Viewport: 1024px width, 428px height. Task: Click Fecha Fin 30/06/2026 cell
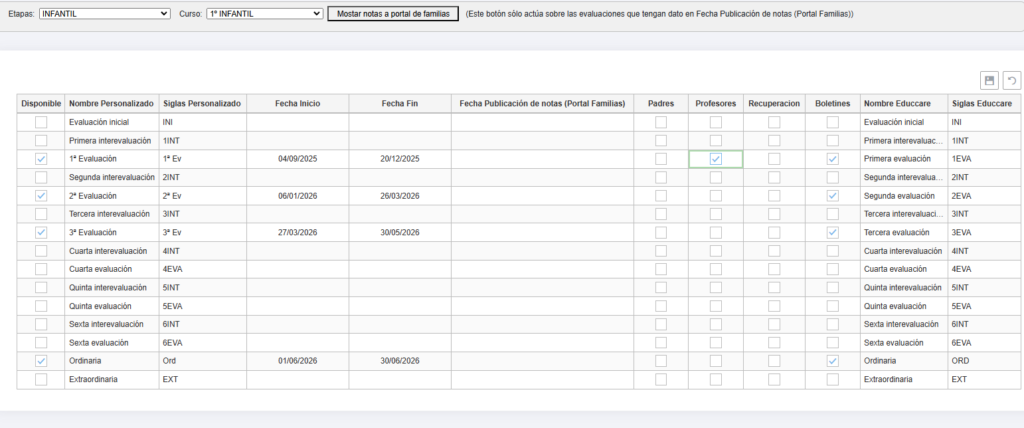click(400, 361)
